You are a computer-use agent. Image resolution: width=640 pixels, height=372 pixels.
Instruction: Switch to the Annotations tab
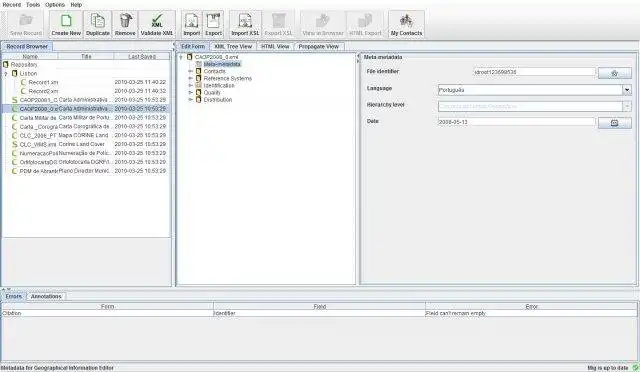coord(46,296)
